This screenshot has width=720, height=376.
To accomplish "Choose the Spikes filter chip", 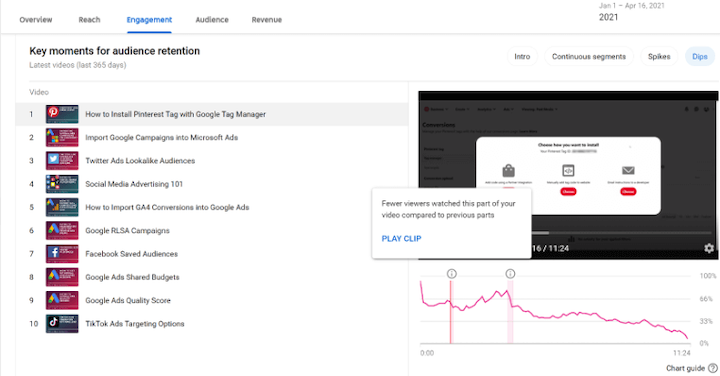I will (659, 56).
